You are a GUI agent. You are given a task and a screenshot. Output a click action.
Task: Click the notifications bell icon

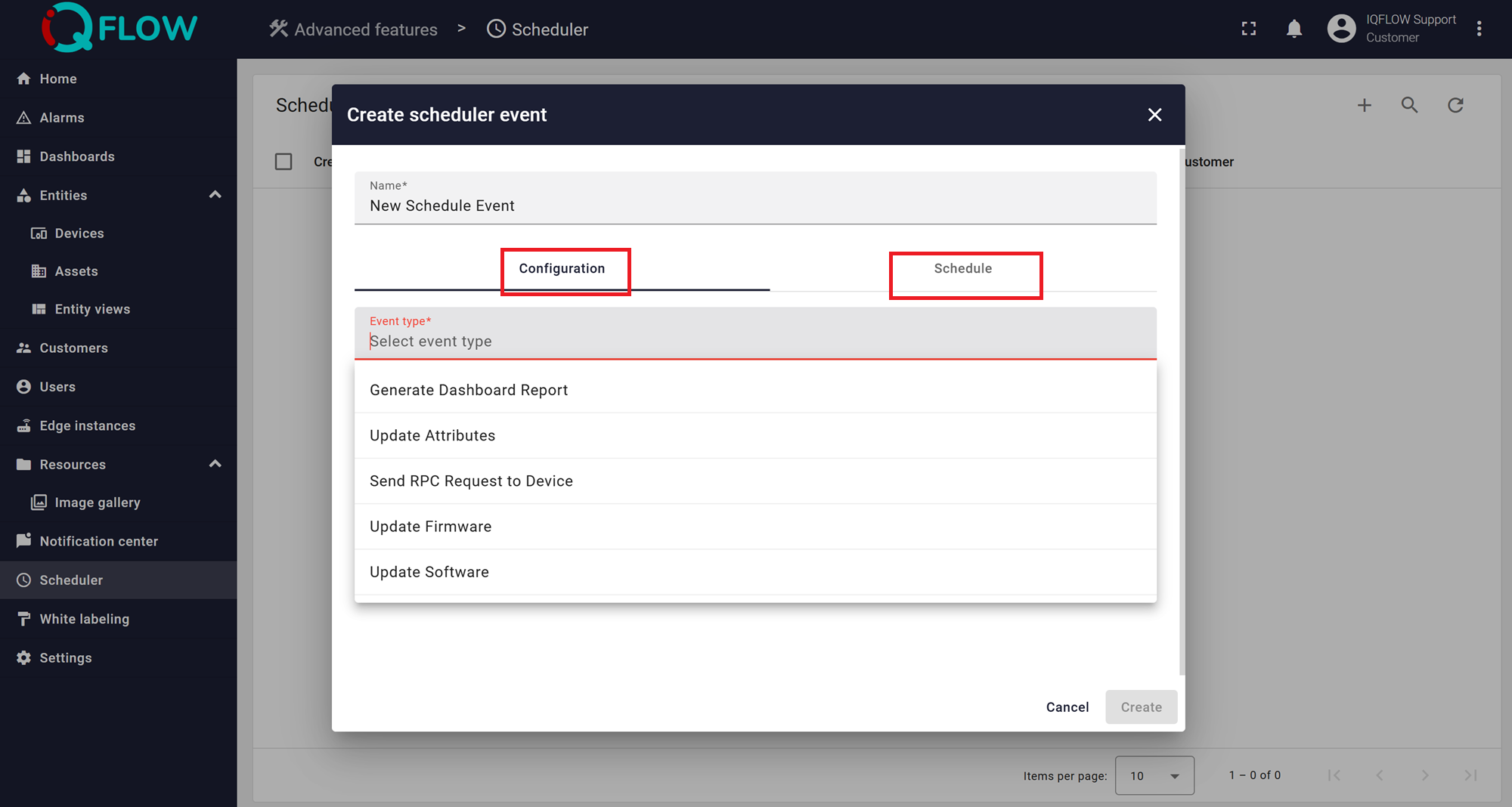coord(1294,29)
